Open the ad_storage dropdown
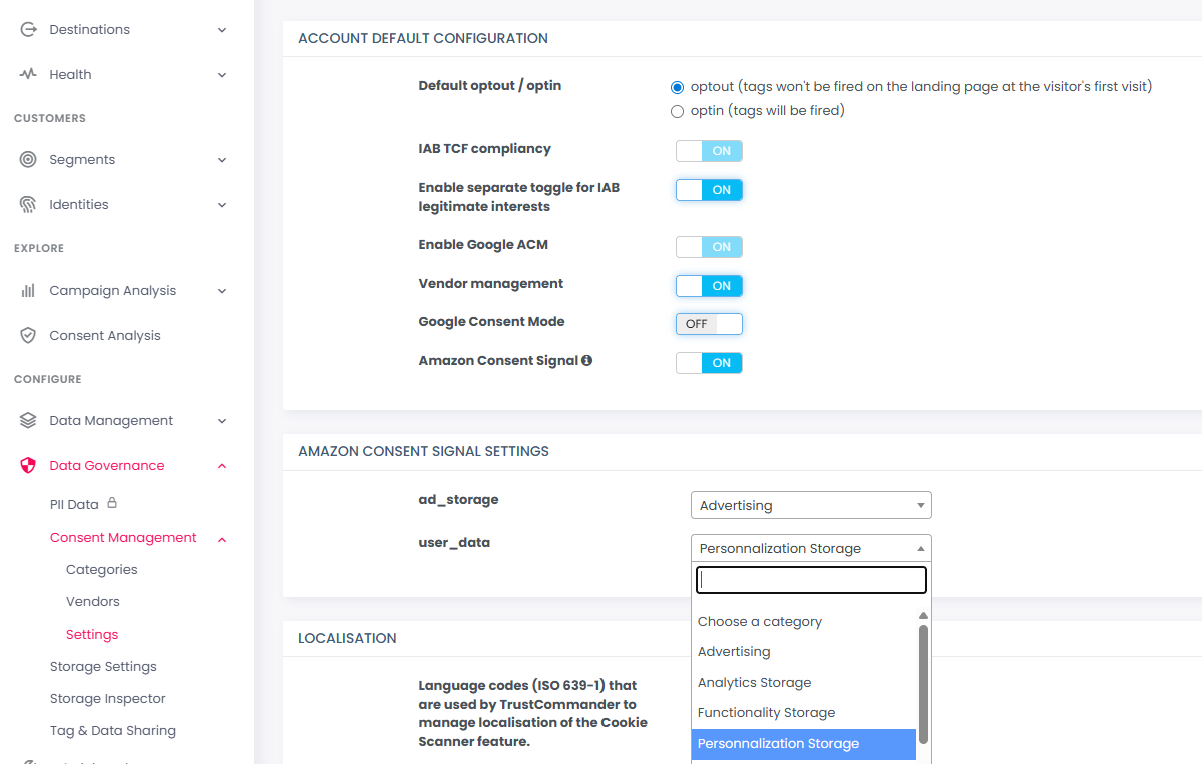The height and width of the screenshot is (764, 1202). [810, 505]
